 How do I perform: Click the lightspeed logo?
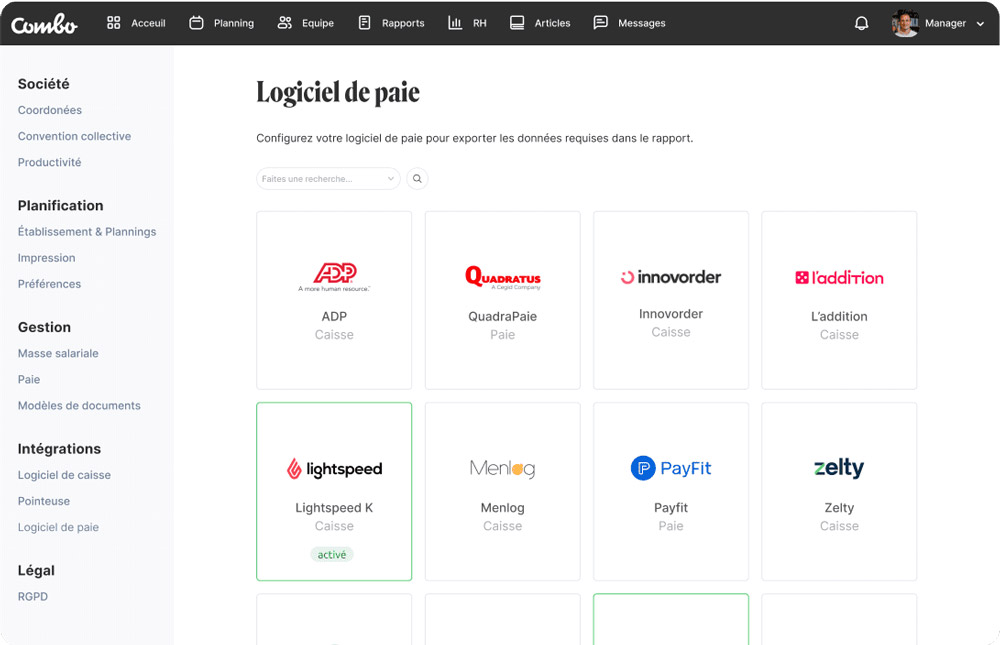point(334,469)
